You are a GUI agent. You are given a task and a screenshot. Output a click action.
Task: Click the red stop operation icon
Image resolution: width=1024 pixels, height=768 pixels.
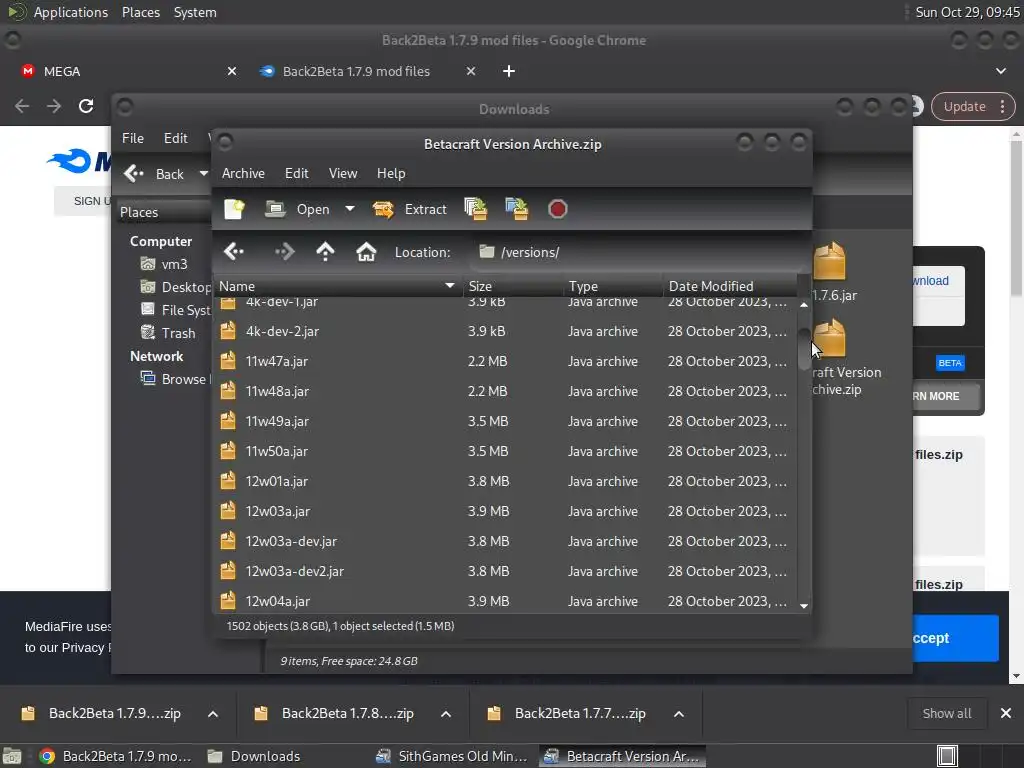tap(557, 209)
